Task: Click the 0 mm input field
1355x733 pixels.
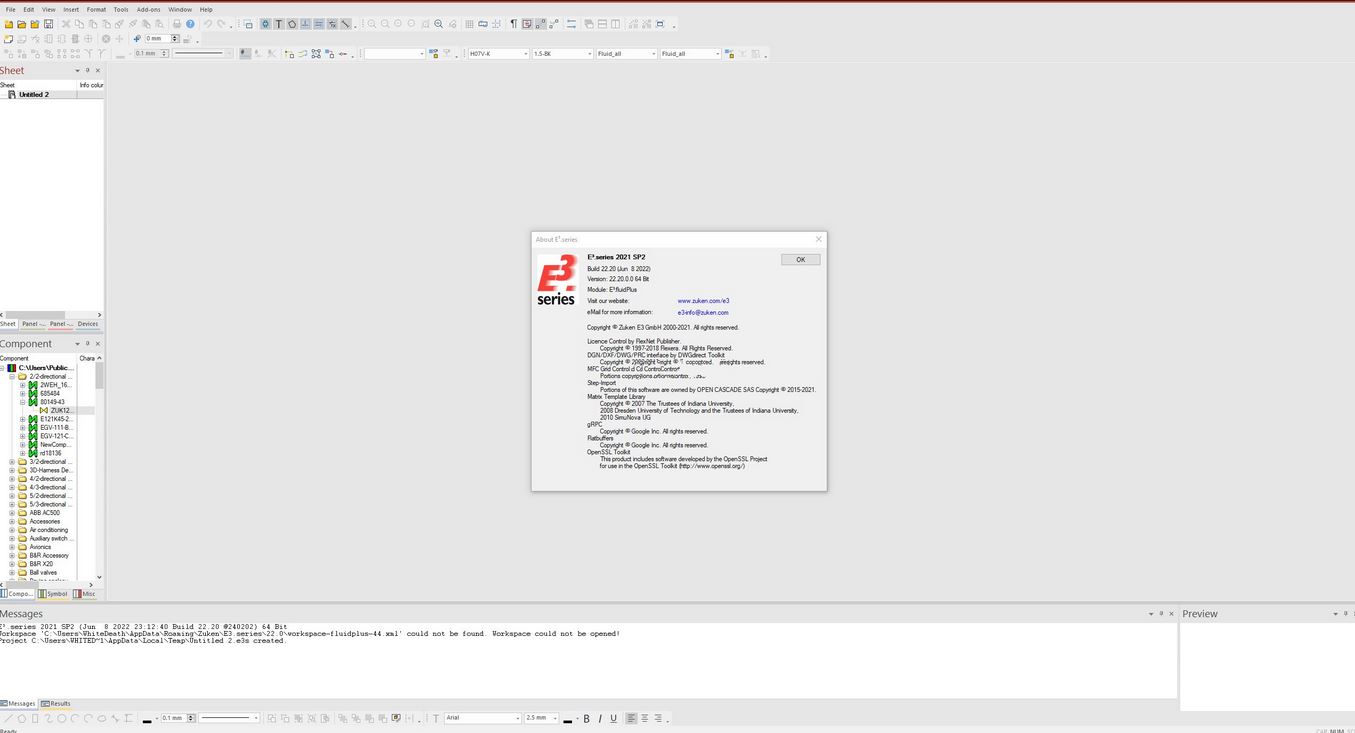Action: [x=157, y=39]
